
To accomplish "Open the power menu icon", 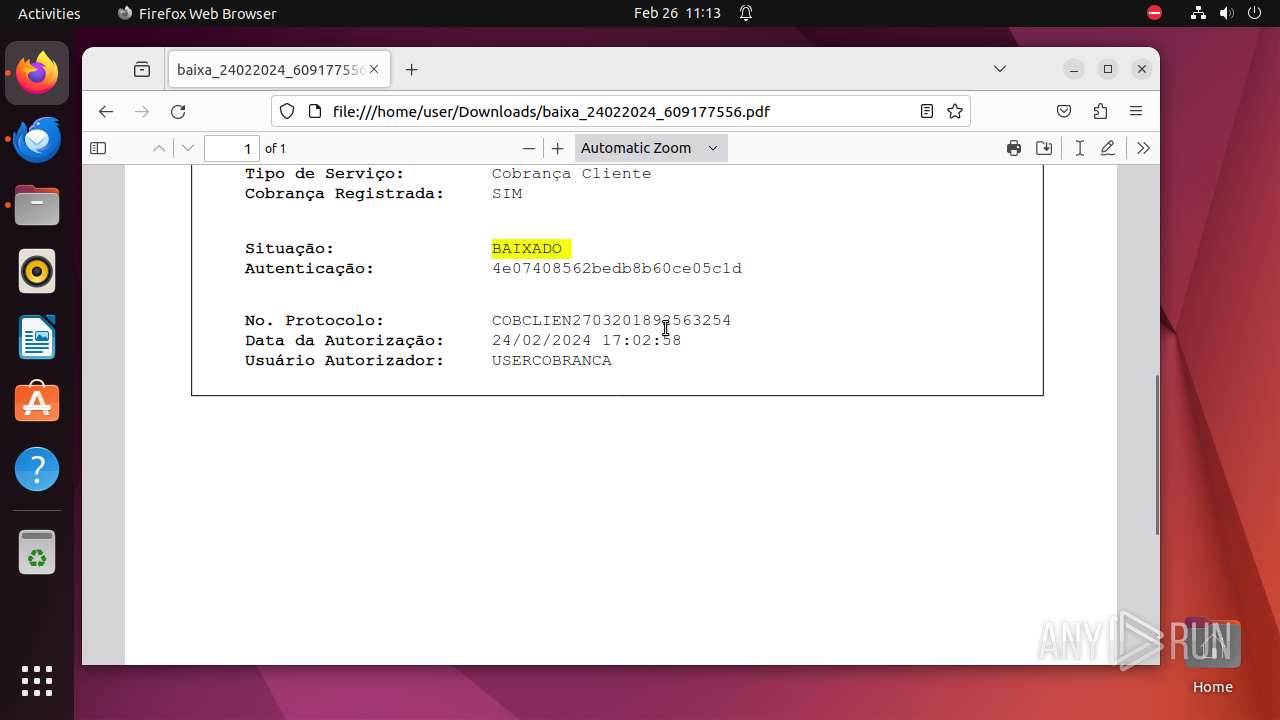I will (1255, 13).
